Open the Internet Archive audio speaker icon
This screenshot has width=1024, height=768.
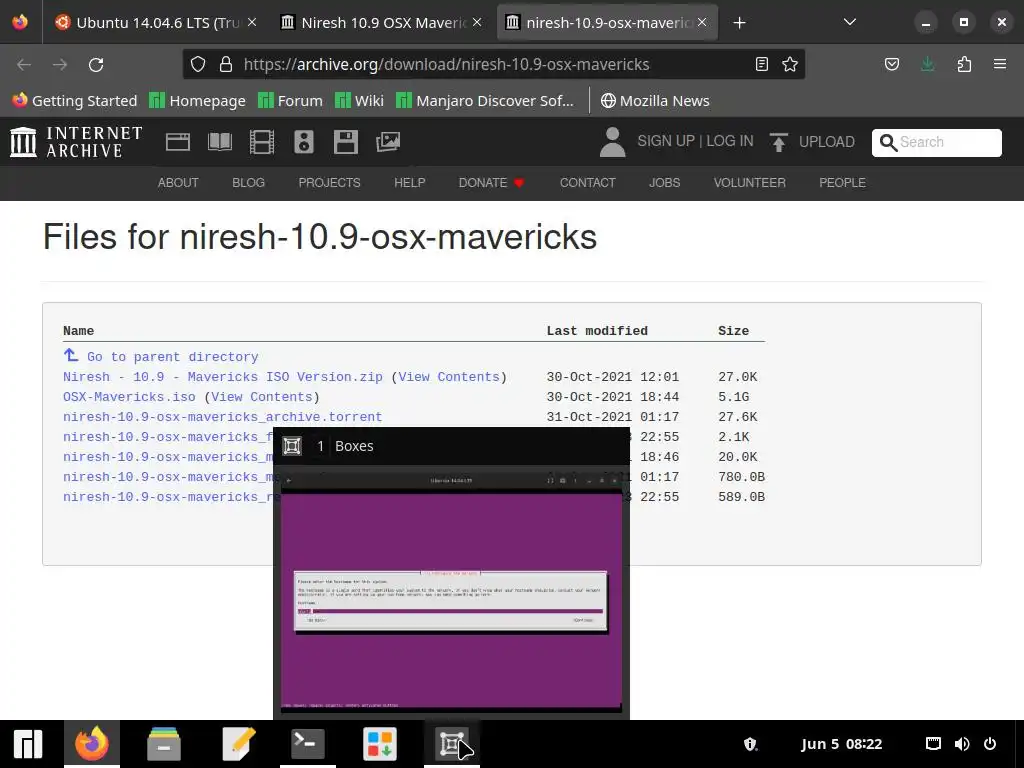tap(304, 142)
